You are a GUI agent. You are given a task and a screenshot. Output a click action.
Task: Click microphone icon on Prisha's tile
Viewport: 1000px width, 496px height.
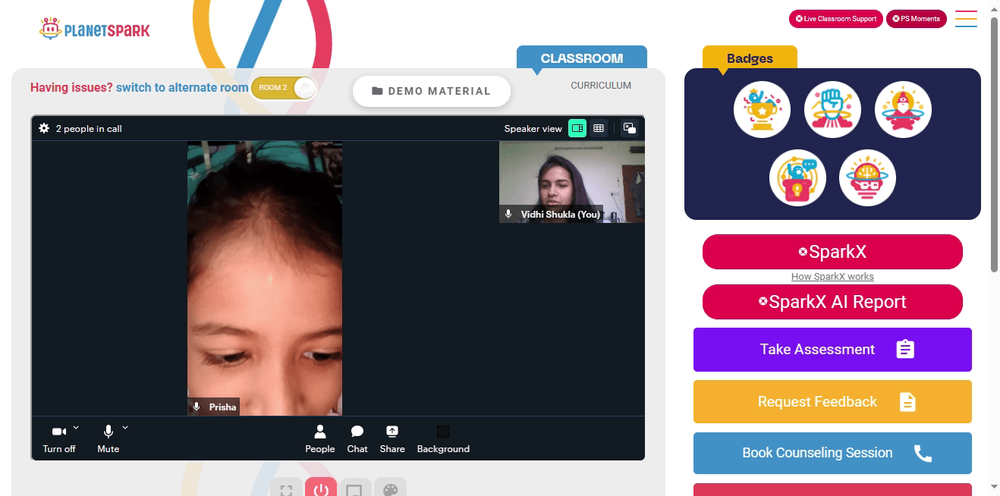[197, 407]
